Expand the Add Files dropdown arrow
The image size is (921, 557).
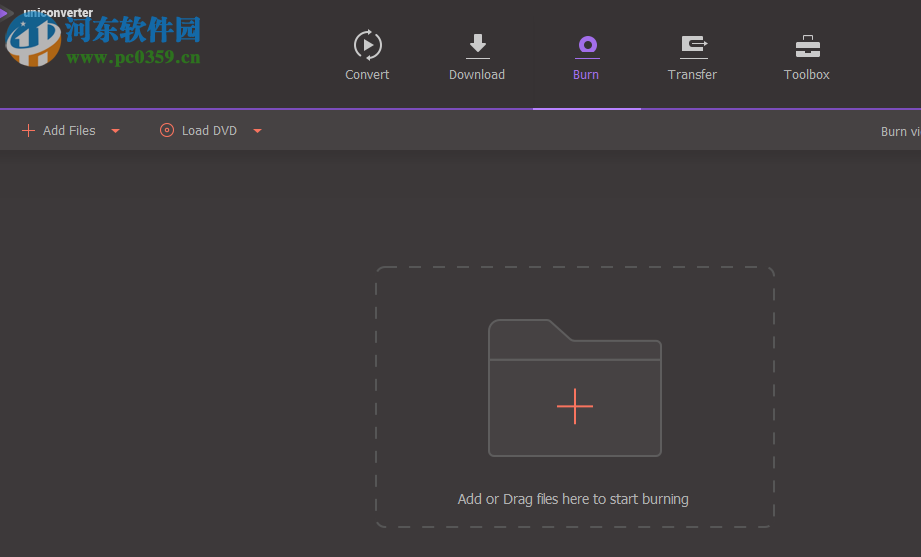pyautogui.click(x=116, y=131)
